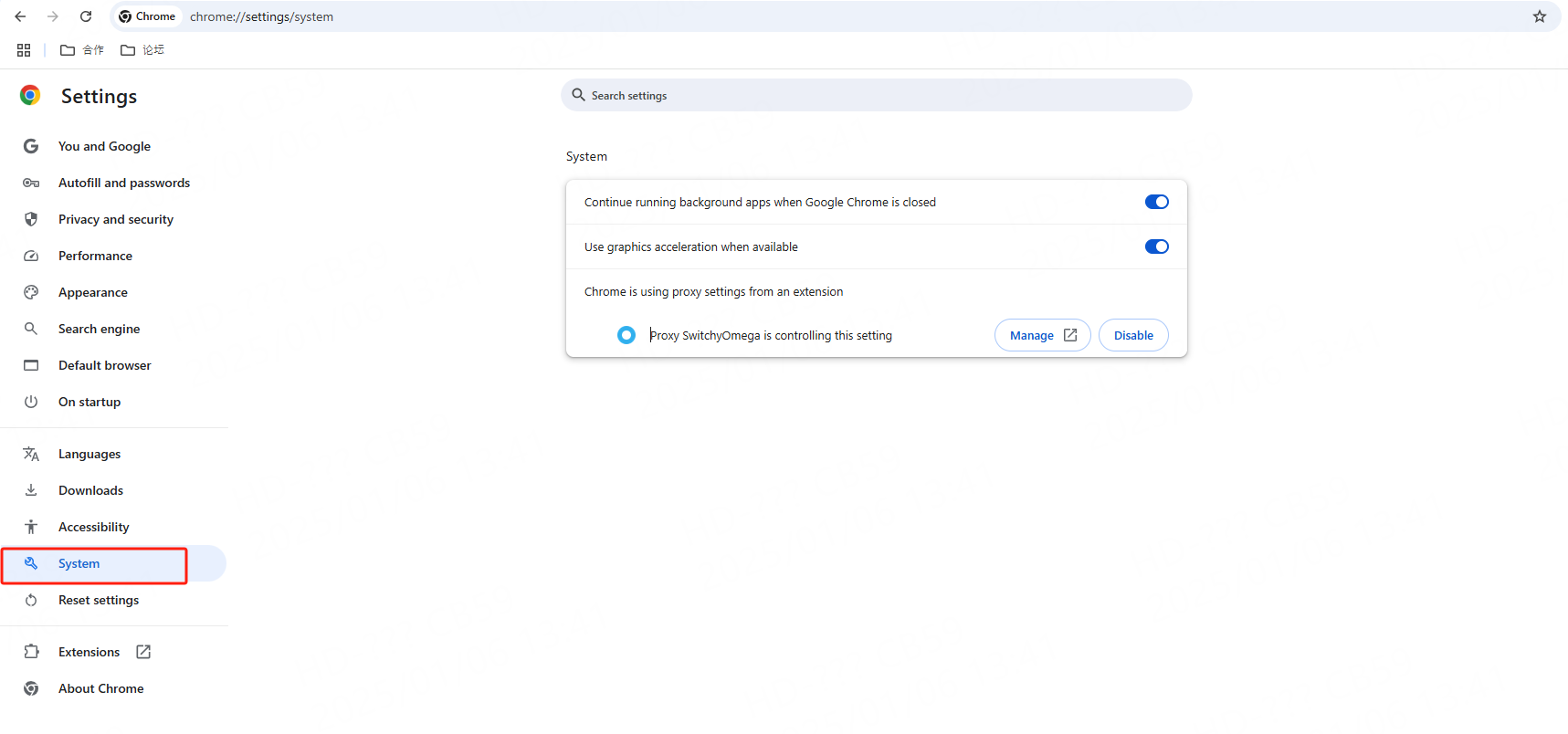Disable the Proxy SwitchyOmega extension
Image resolution: width=1568 pixels, height=734 pixels.
click(x=1132, y=335)
